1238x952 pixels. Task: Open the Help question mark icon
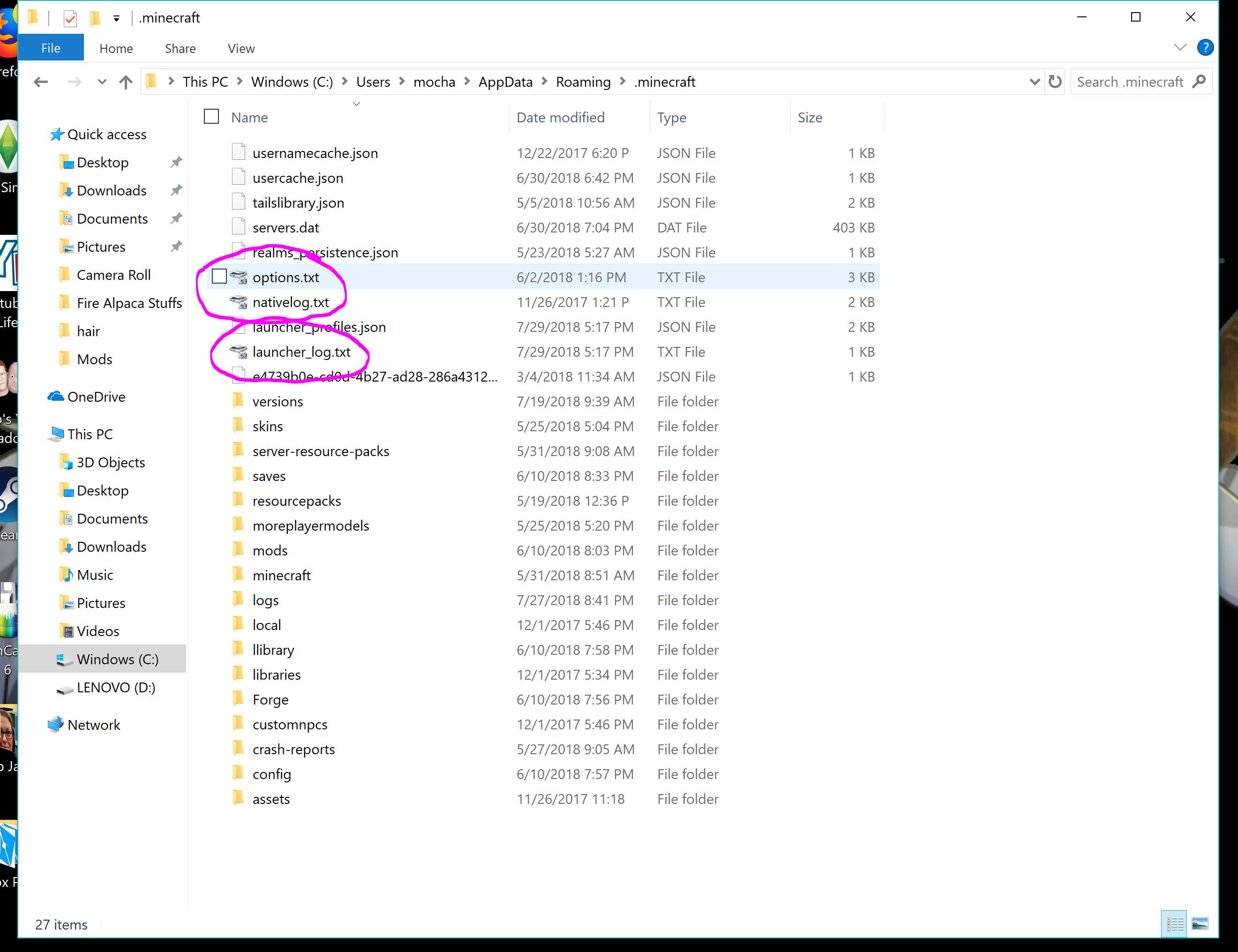(x=1205, y=48)
